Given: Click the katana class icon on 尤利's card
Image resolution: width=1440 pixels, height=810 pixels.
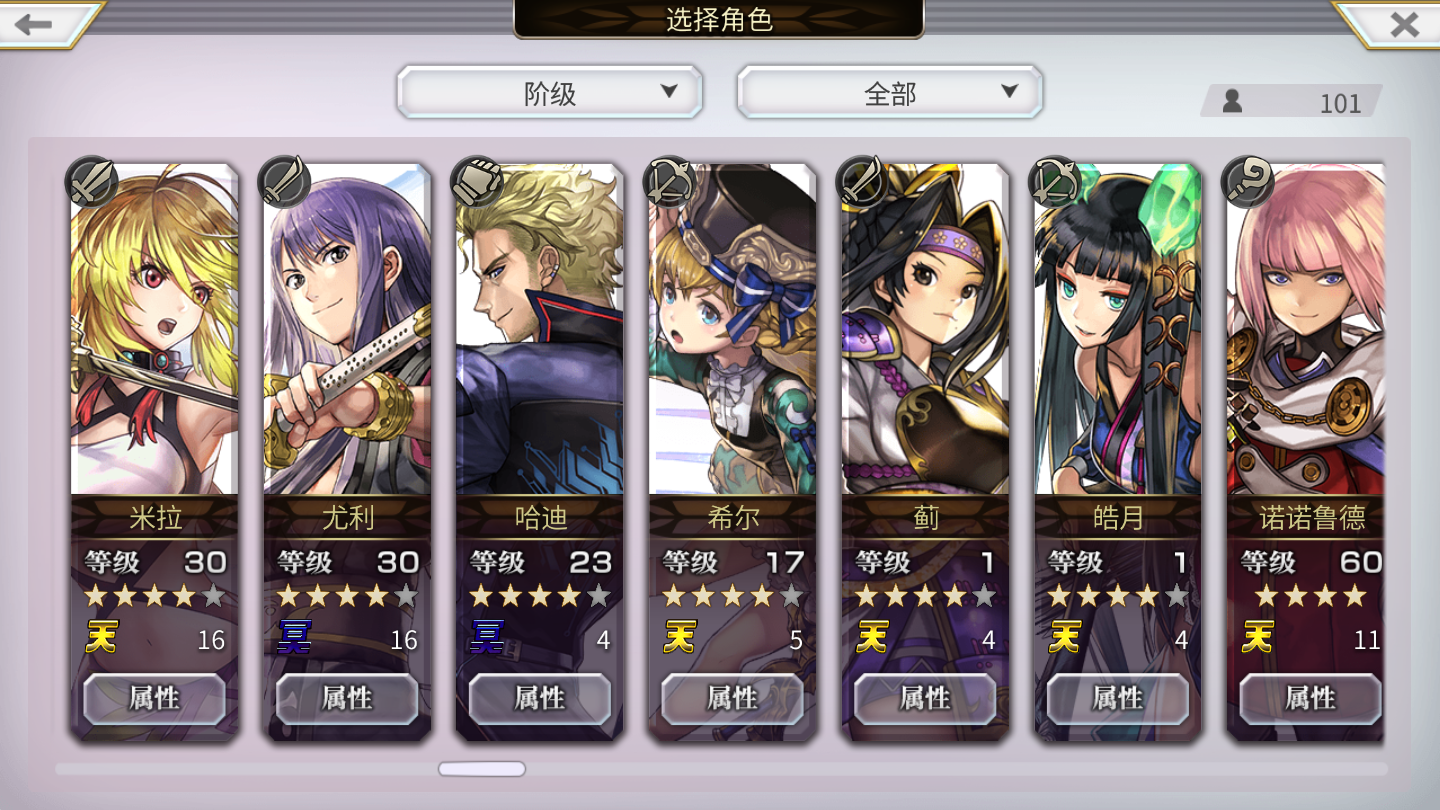Looking at the screenshot, I should coord(284,182).
